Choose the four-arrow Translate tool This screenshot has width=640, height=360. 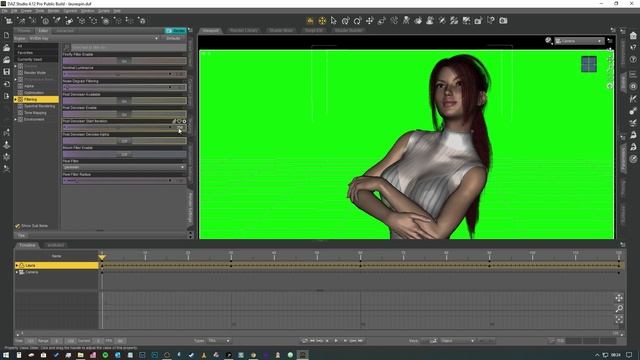pyautogui.click(x=369, y=20)
